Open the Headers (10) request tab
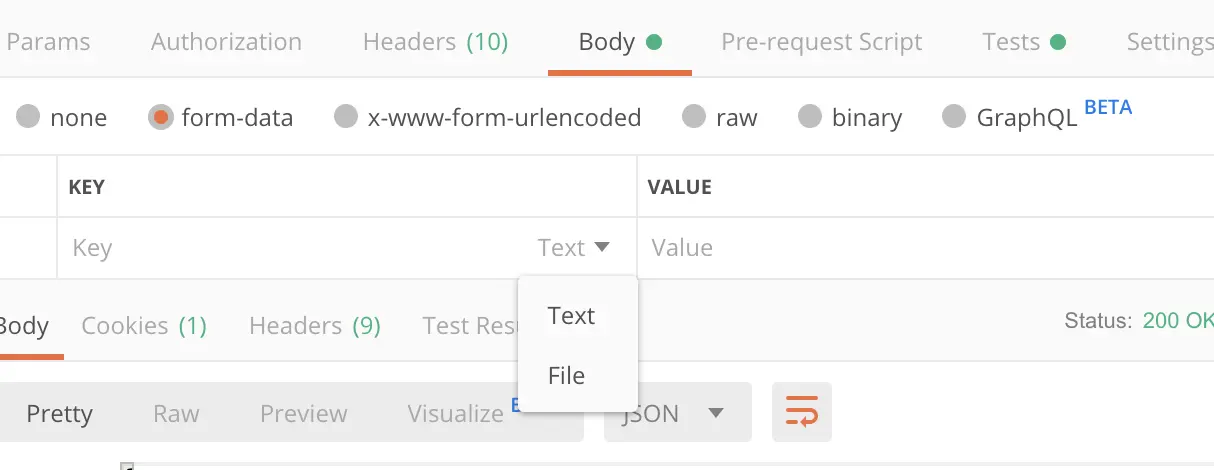Image resolution: width=1214 pixels, height=470 pixels. pos(435,42)
